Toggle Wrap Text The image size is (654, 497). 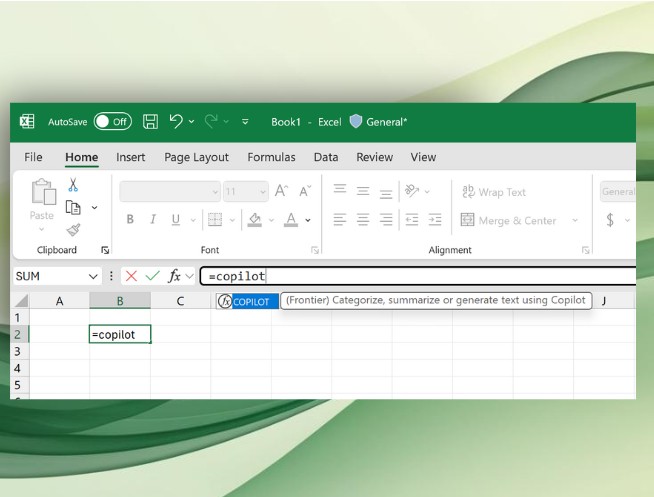tap(494, 192)
